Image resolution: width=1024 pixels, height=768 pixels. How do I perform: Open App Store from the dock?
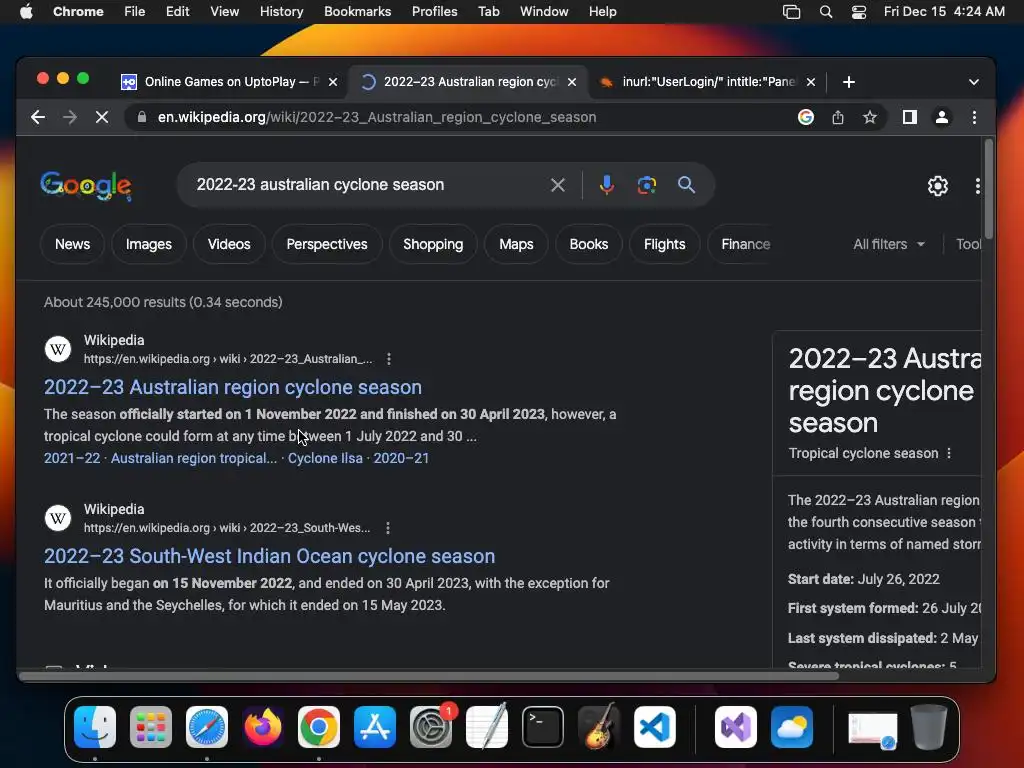[x=375, y=727]
